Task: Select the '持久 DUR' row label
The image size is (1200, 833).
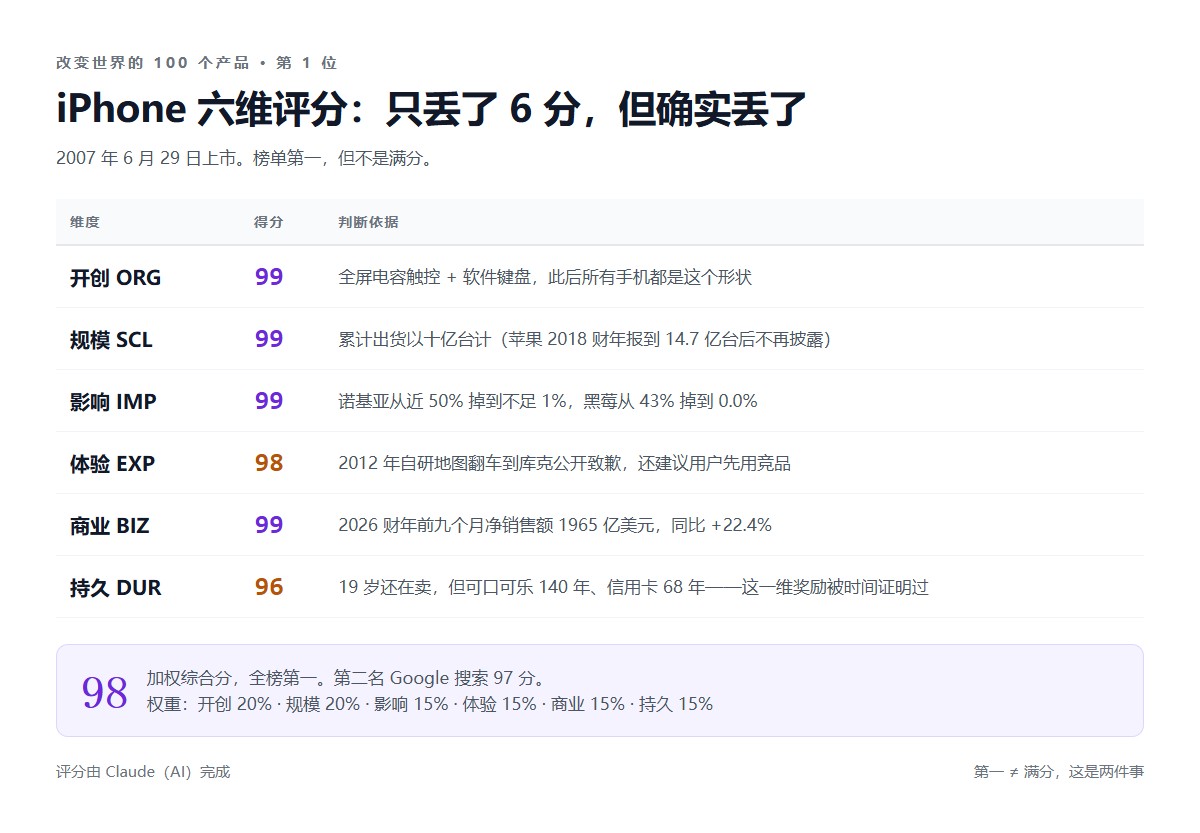Action: (x=115, y=588)
